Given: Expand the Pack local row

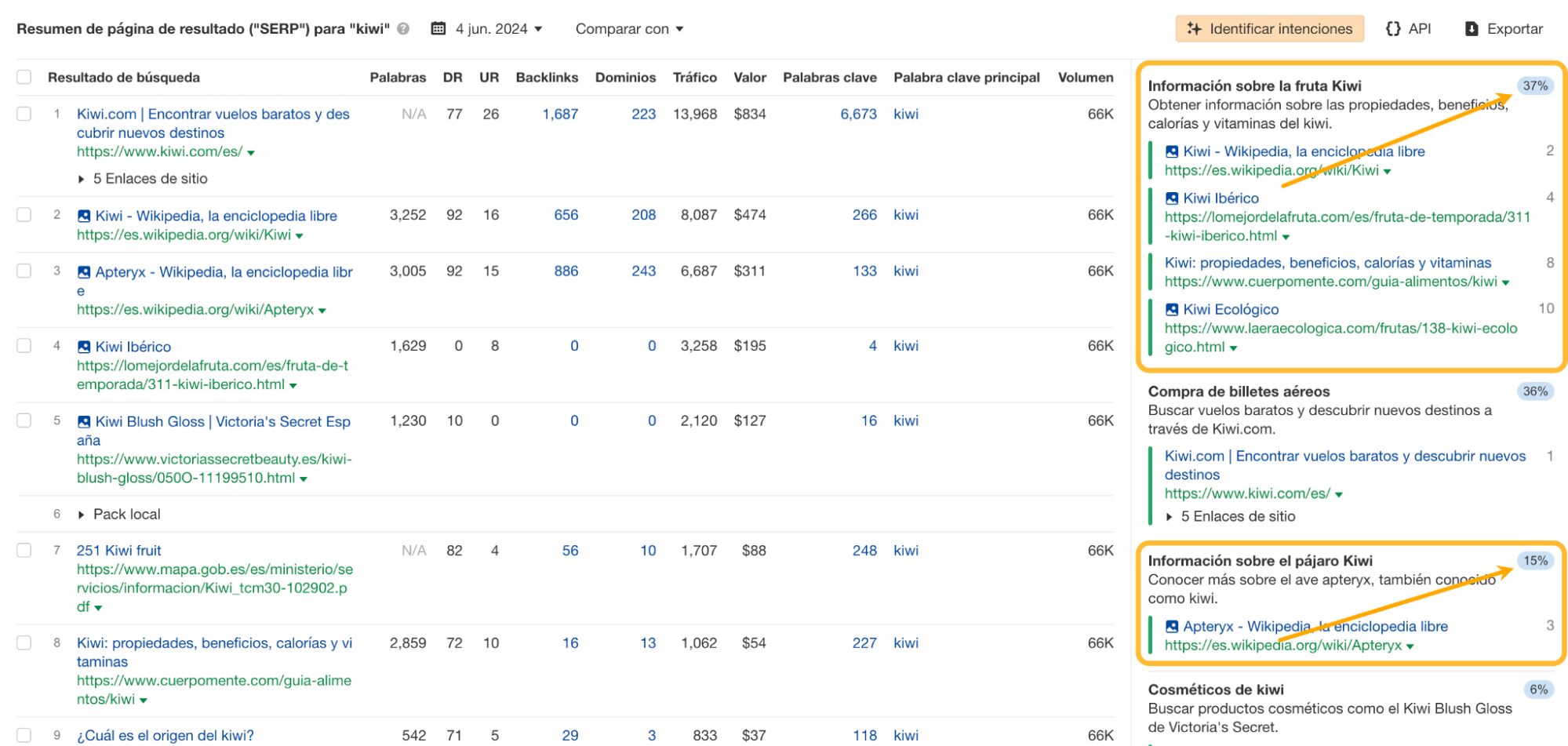Looking at the screenshot, I should click(119, 515).
